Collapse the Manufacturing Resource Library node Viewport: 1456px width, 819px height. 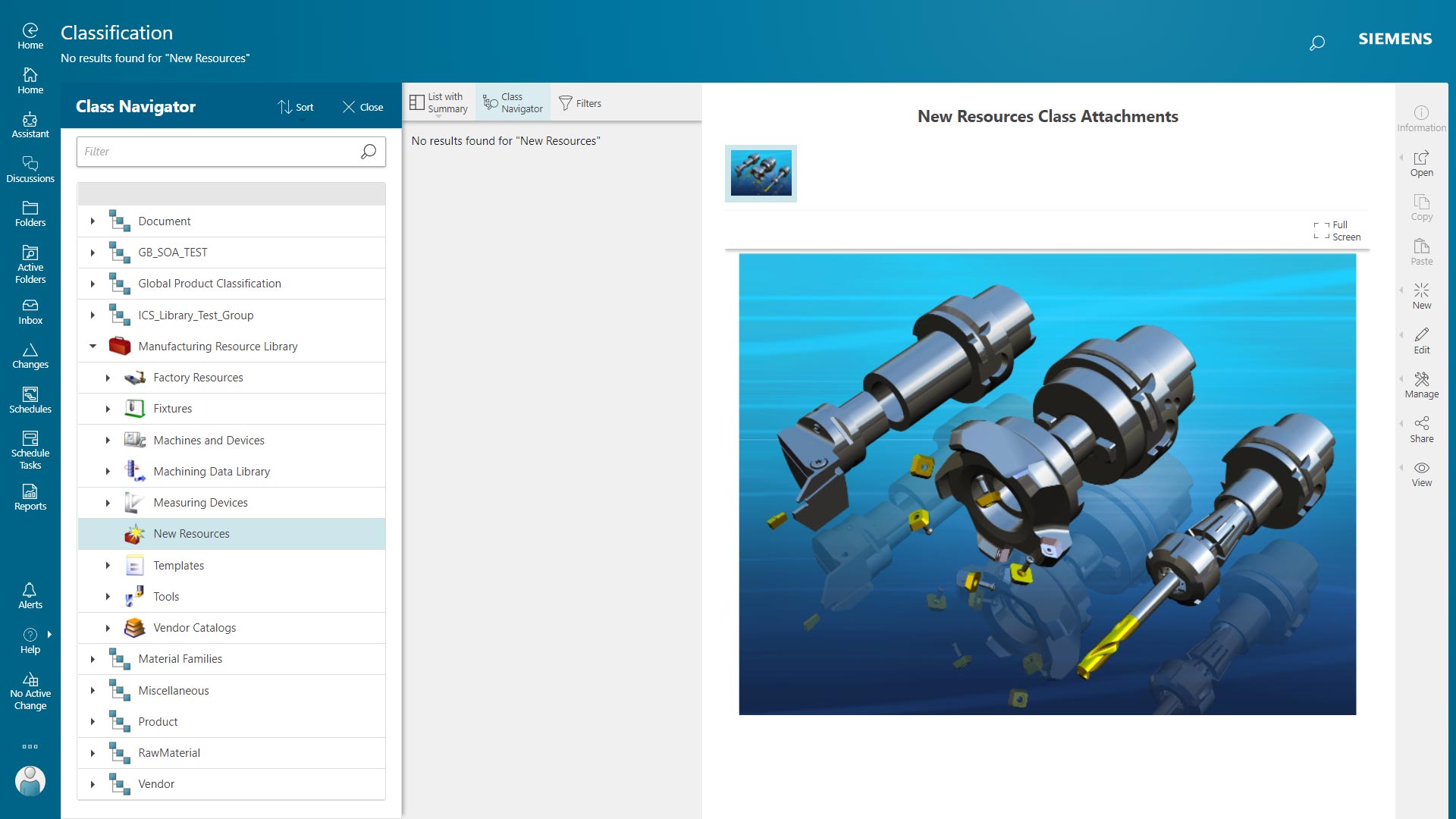93,346
